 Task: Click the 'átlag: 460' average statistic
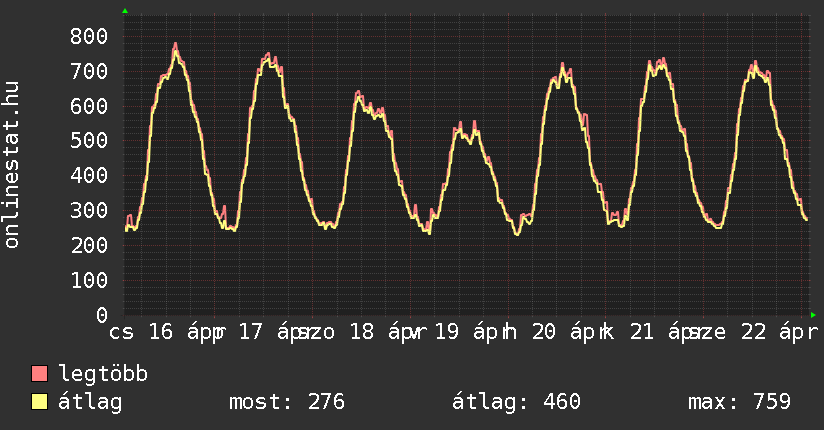pyautogui.click(x=517, y=403)
